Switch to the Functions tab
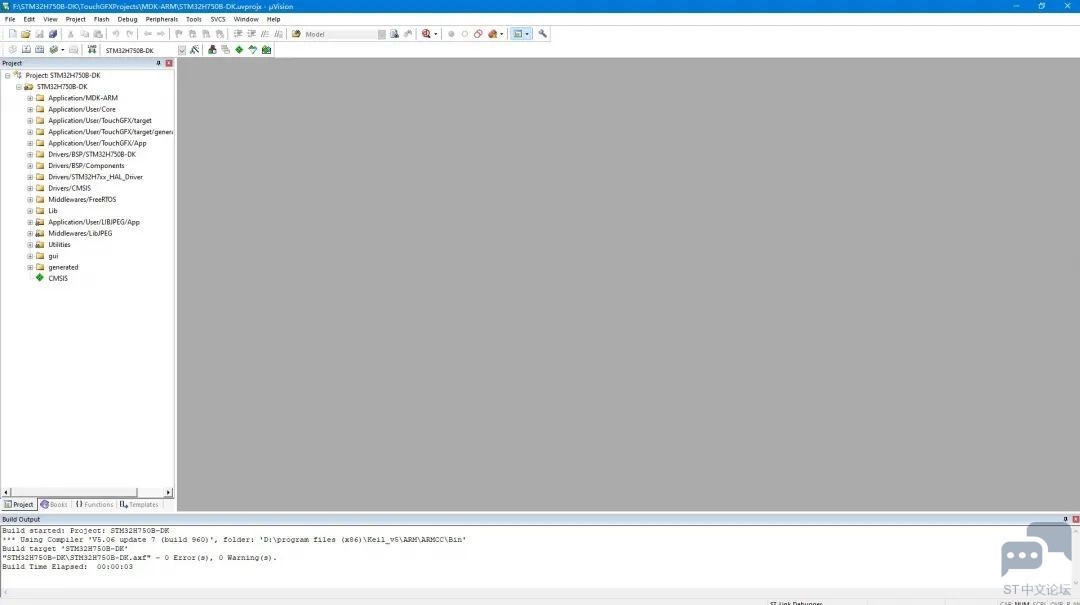 point(94,504)
